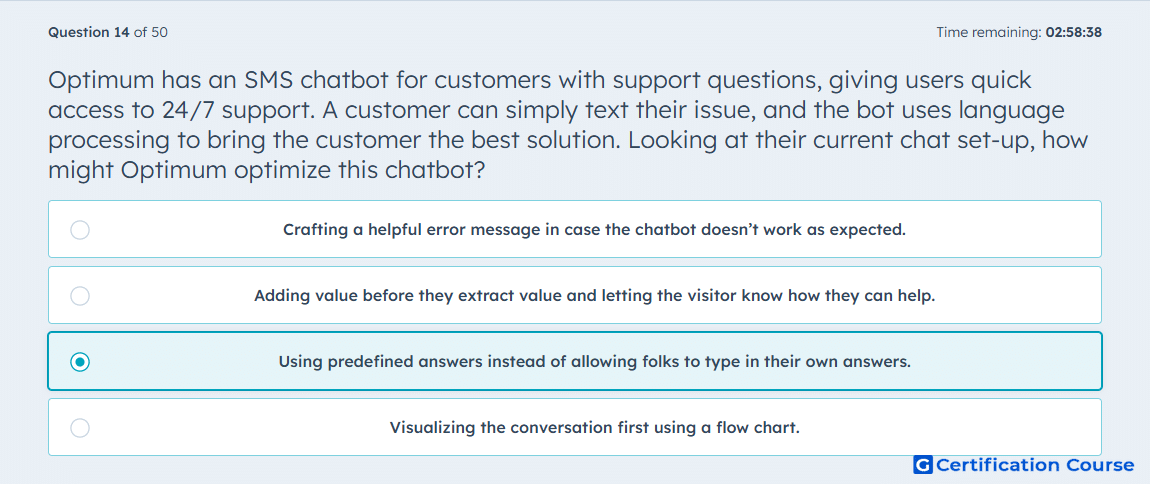Click answer text about helpful error message
This screenshot has height=484, width=1150.
coord(594,230)
